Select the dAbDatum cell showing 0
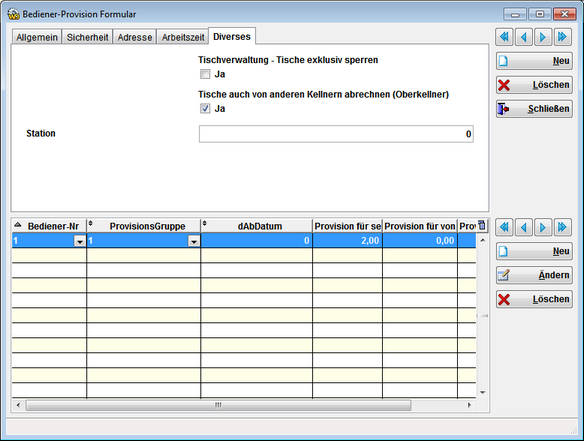Image resolution: width=584 pixels, height=441 pixels. pyautogui.click(x=256, y=241)
